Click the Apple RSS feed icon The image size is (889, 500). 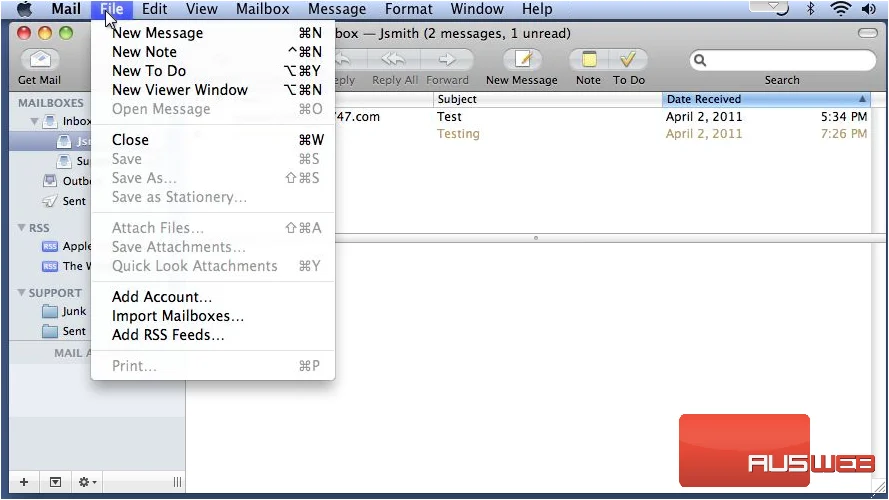[x=50, y=246]
